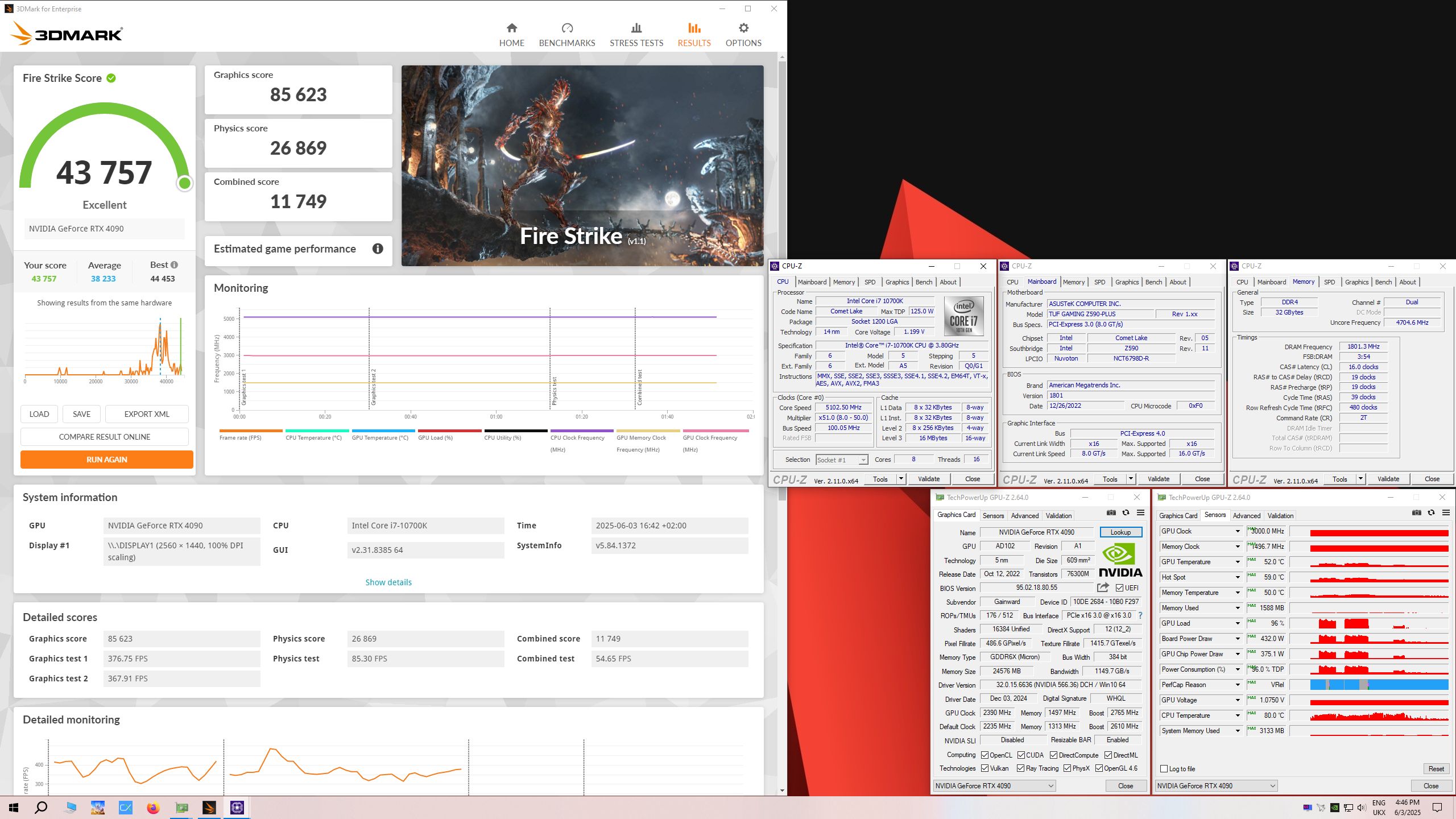Open SPD tab in CPU-Z Mainboard window

(1099, 282)
